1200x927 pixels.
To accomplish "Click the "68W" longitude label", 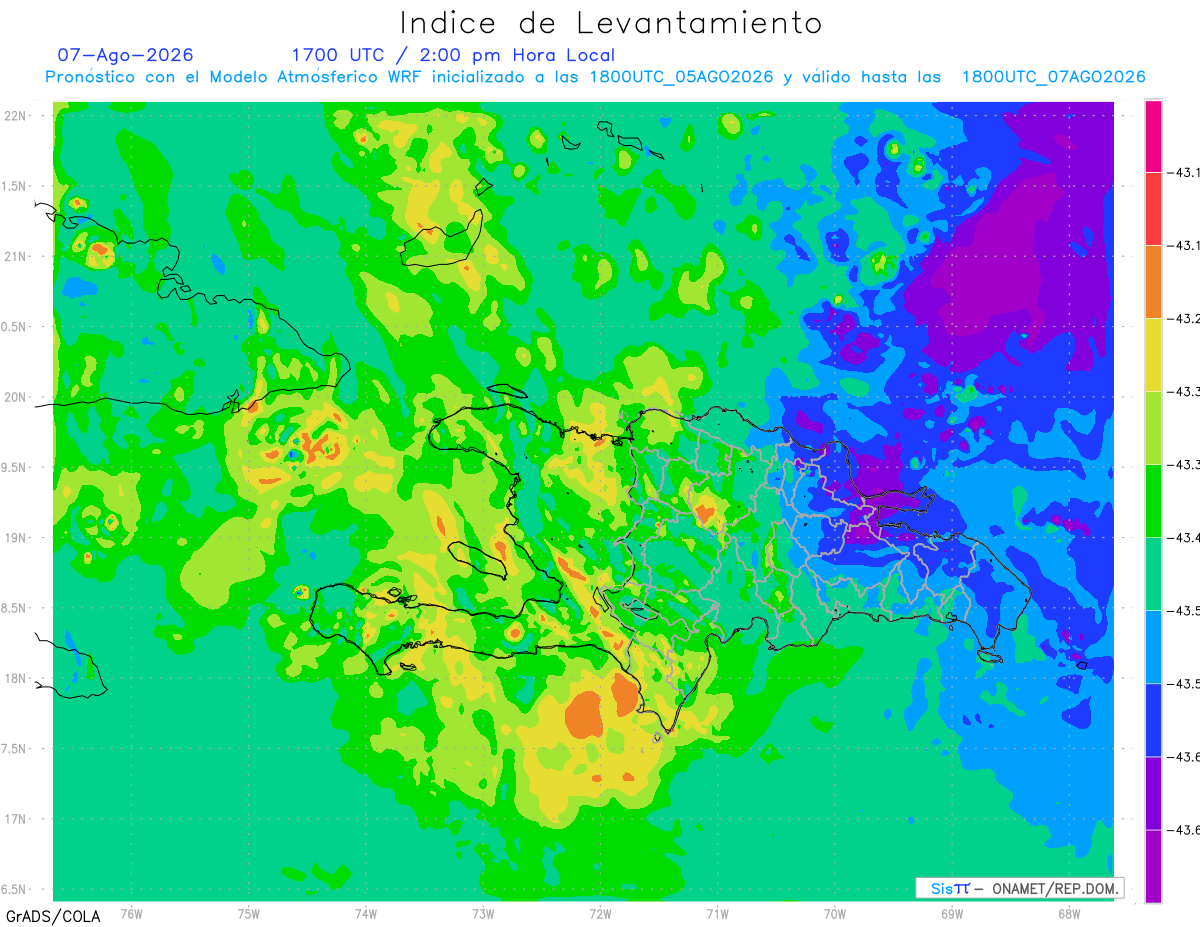I will tap(1069, 913).
